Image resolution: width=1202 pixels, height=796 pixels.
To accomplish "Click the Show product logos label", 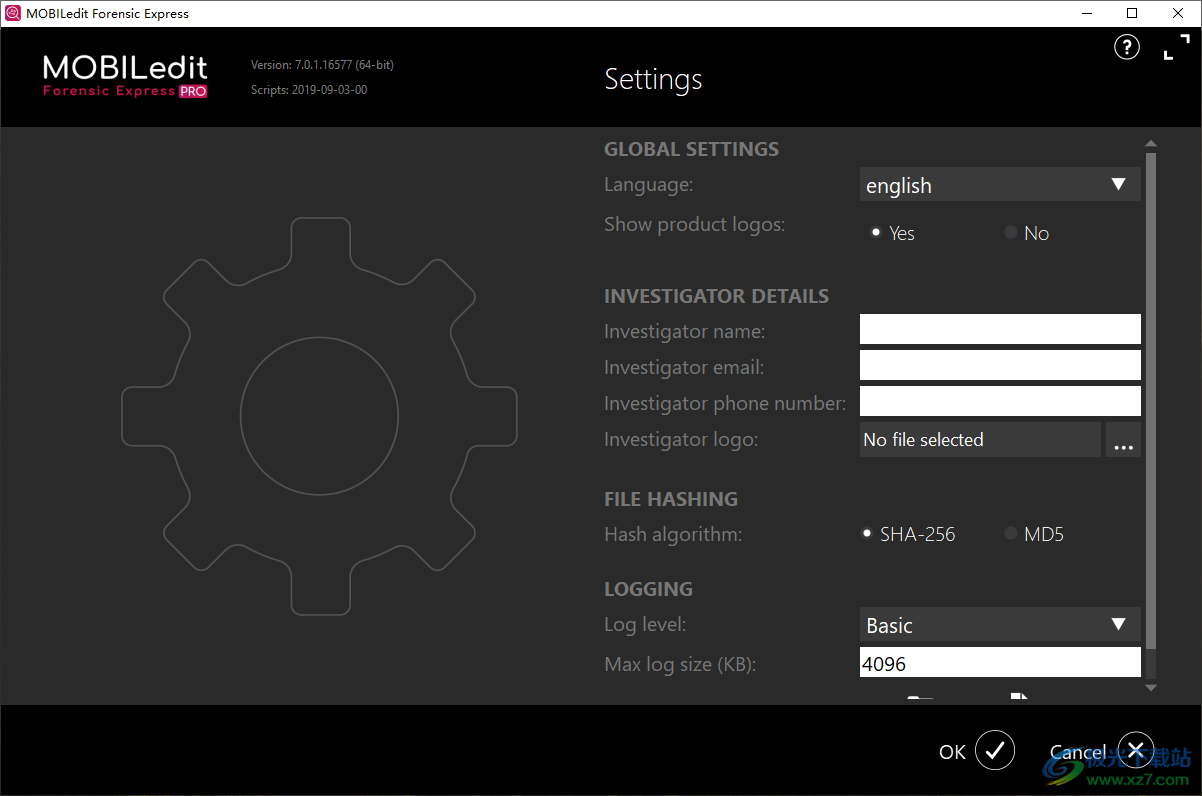I will click(694, 225).
